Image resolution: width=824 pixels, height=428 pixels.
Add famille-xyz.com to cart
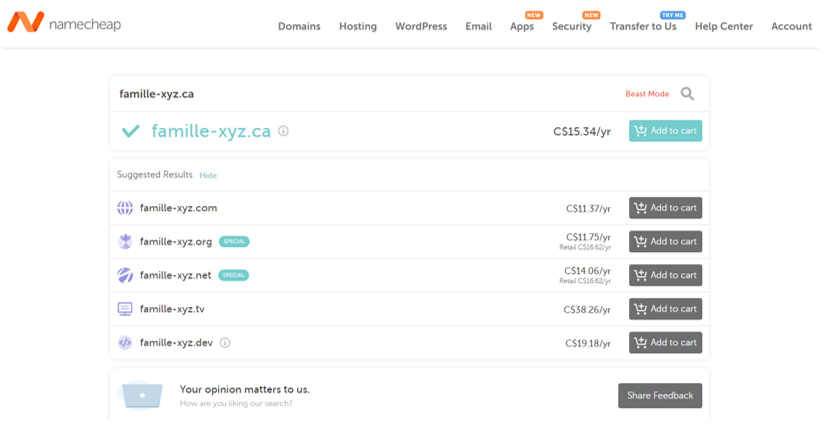pos(665,208)
